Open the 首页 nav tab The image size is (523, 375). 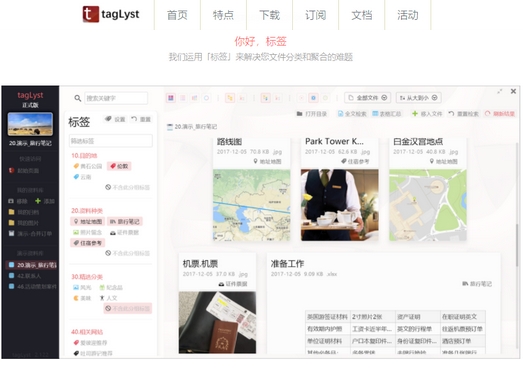pyautogui.click(x=177, y=15)
